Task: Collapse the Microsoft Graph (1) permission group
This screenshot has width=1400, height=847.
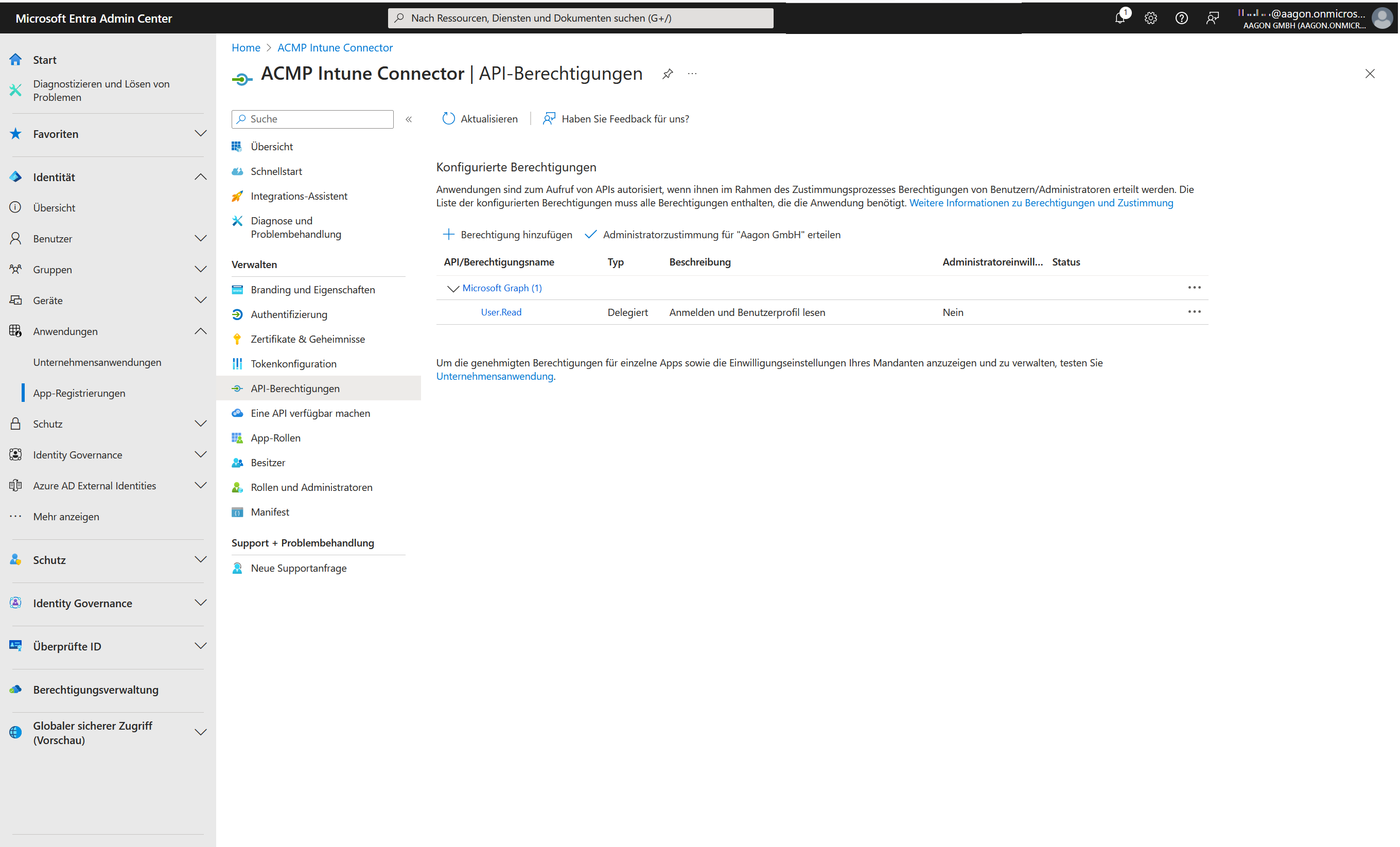Action: pos(453,289)
